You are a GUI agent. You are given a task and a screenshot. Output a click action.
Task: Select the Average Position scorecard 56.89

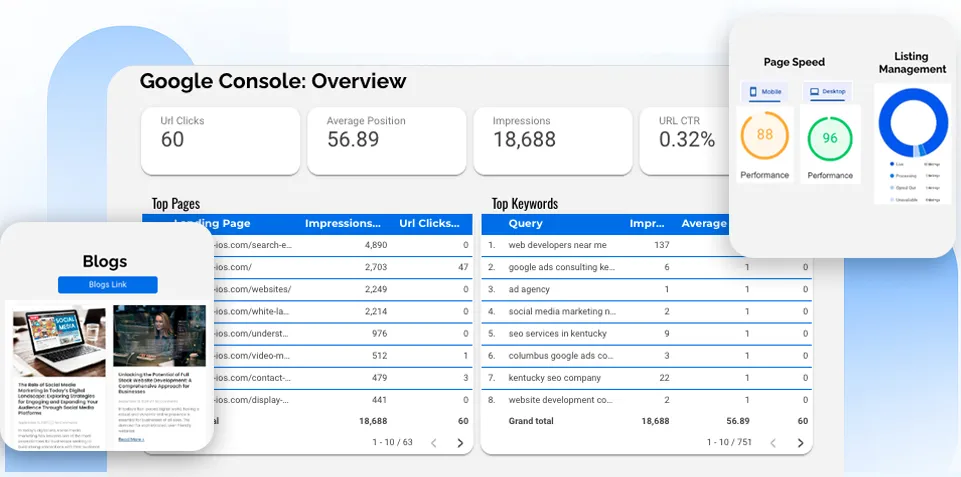point(387,141)
